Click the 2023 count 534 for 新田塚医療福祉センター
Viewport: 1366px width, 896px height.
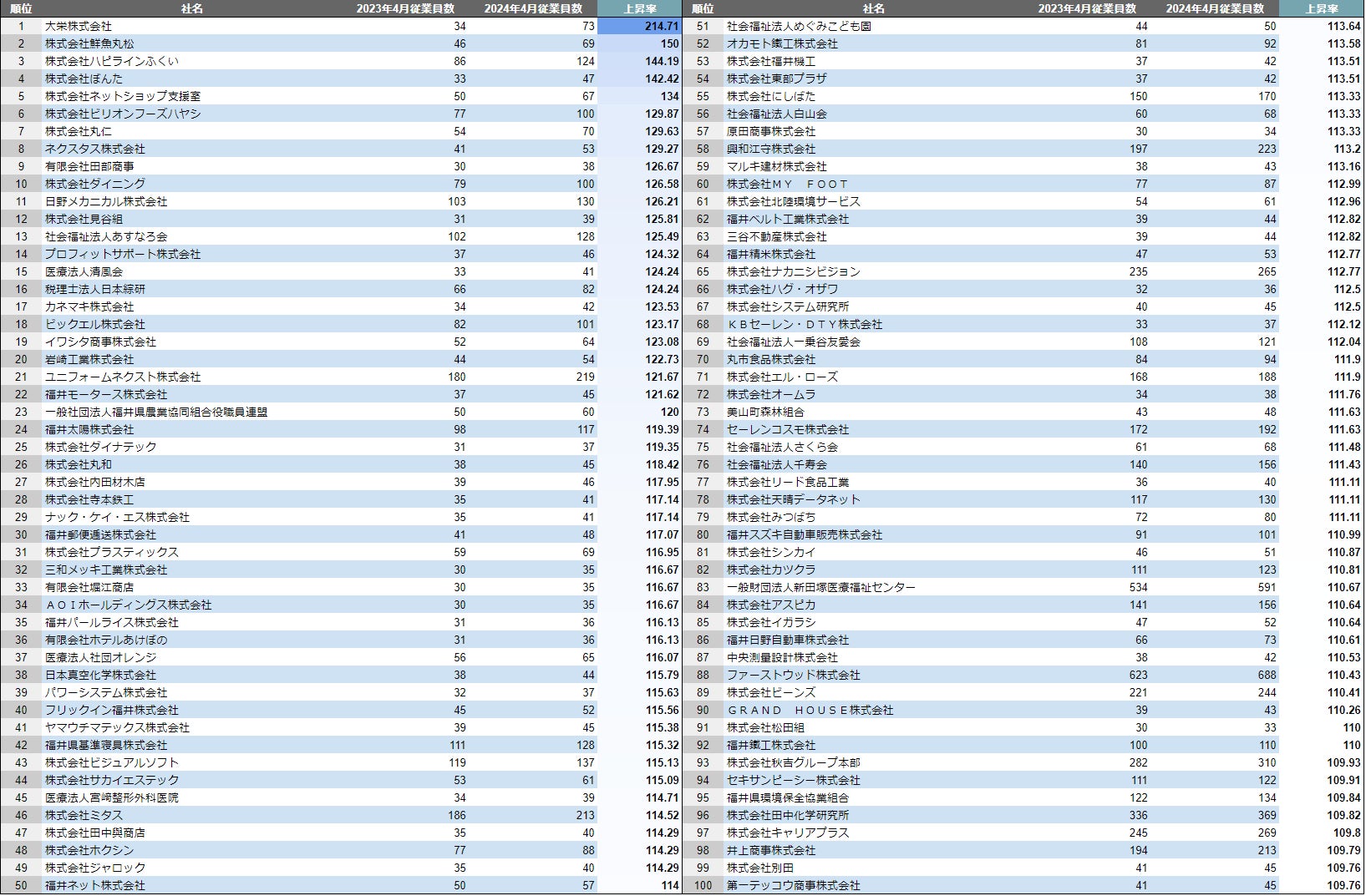click(1138, 587)
